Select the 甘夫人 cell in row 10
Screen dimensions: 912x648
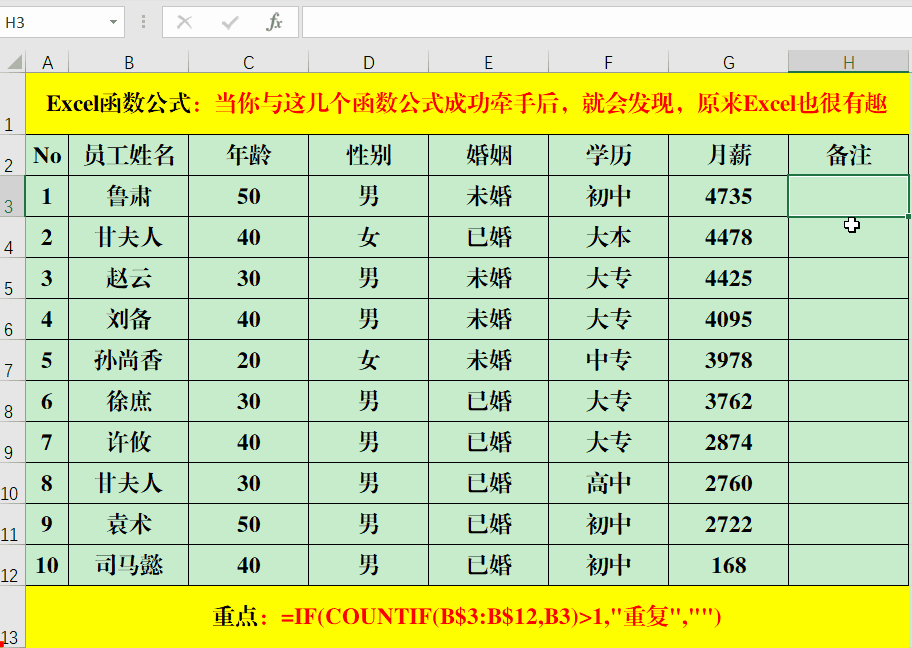[129, 483]
